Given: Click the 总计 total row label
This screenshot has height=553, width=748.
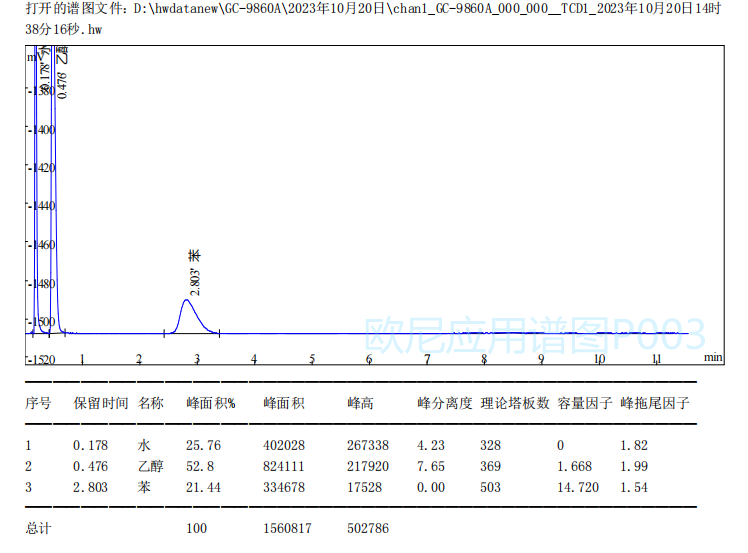Looking at the screenshot, I should click(x=38, y=528).
